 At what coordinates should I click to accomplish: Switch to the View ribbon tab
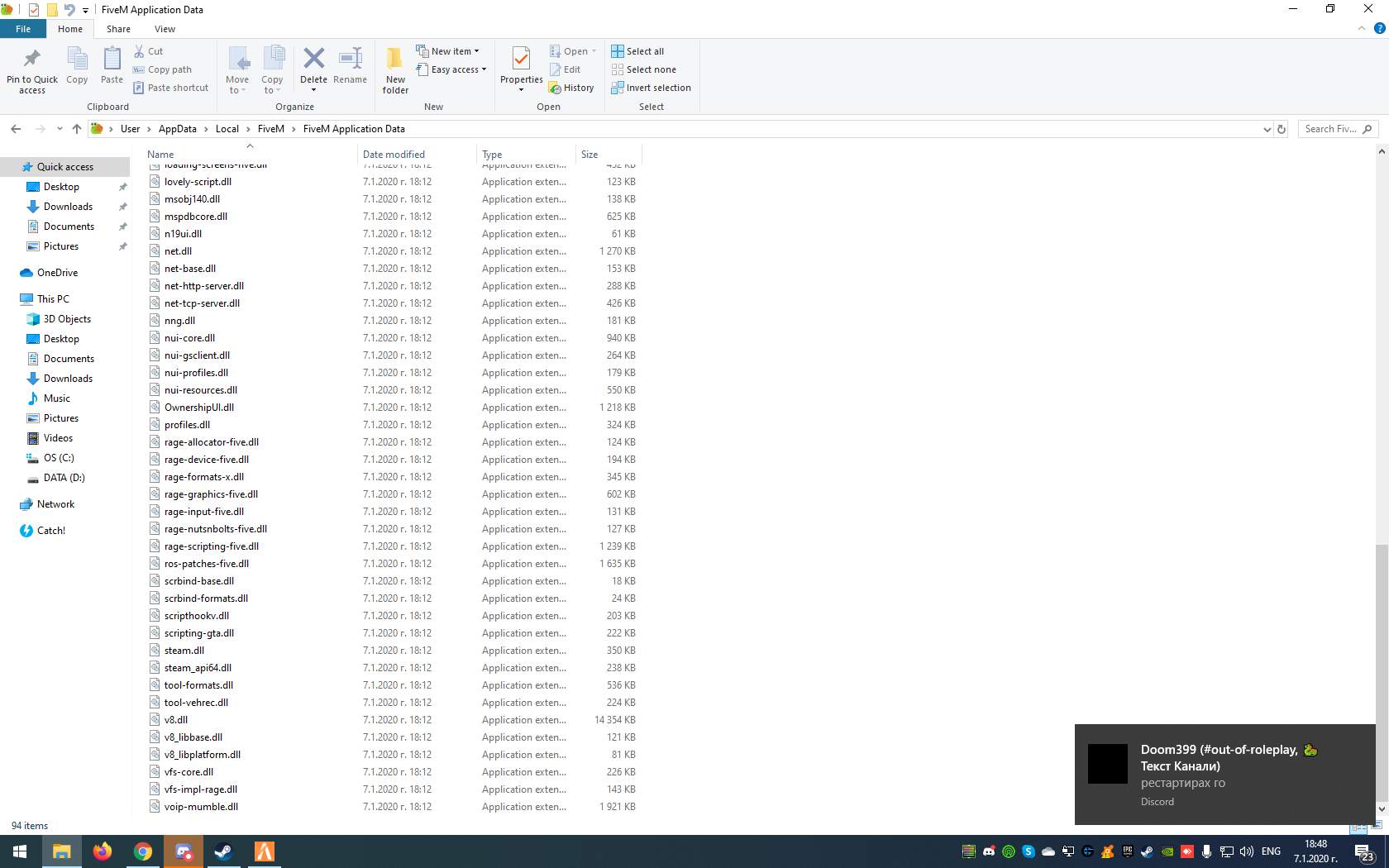[165, 29]
